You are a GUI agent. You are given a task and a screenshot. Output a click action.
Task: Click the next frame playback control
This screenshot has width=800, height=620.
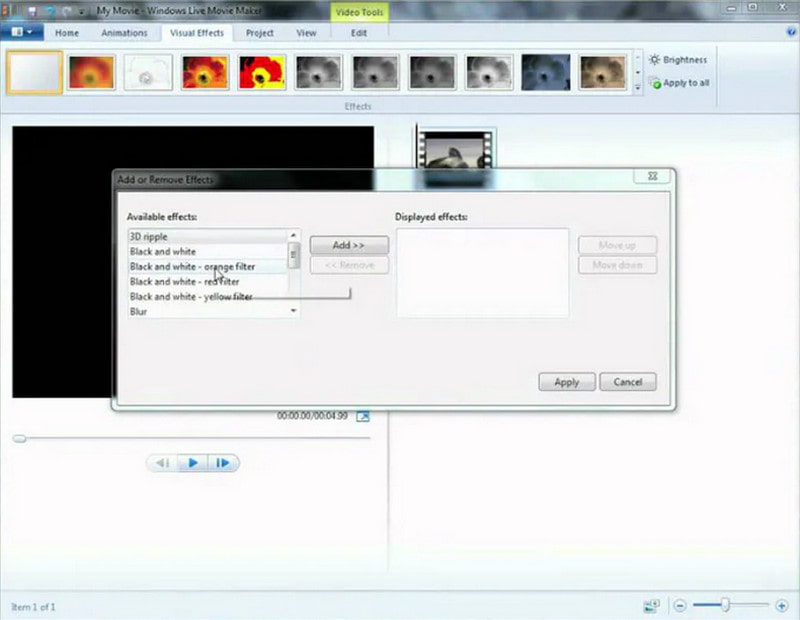coord(221,463)
